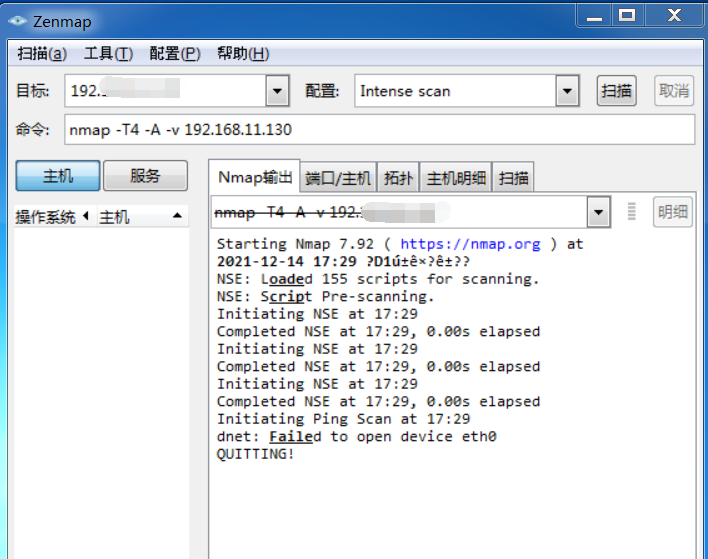The image size is (708, 559).
Task: Click the 目标 target input field
Action: [165, 91]
